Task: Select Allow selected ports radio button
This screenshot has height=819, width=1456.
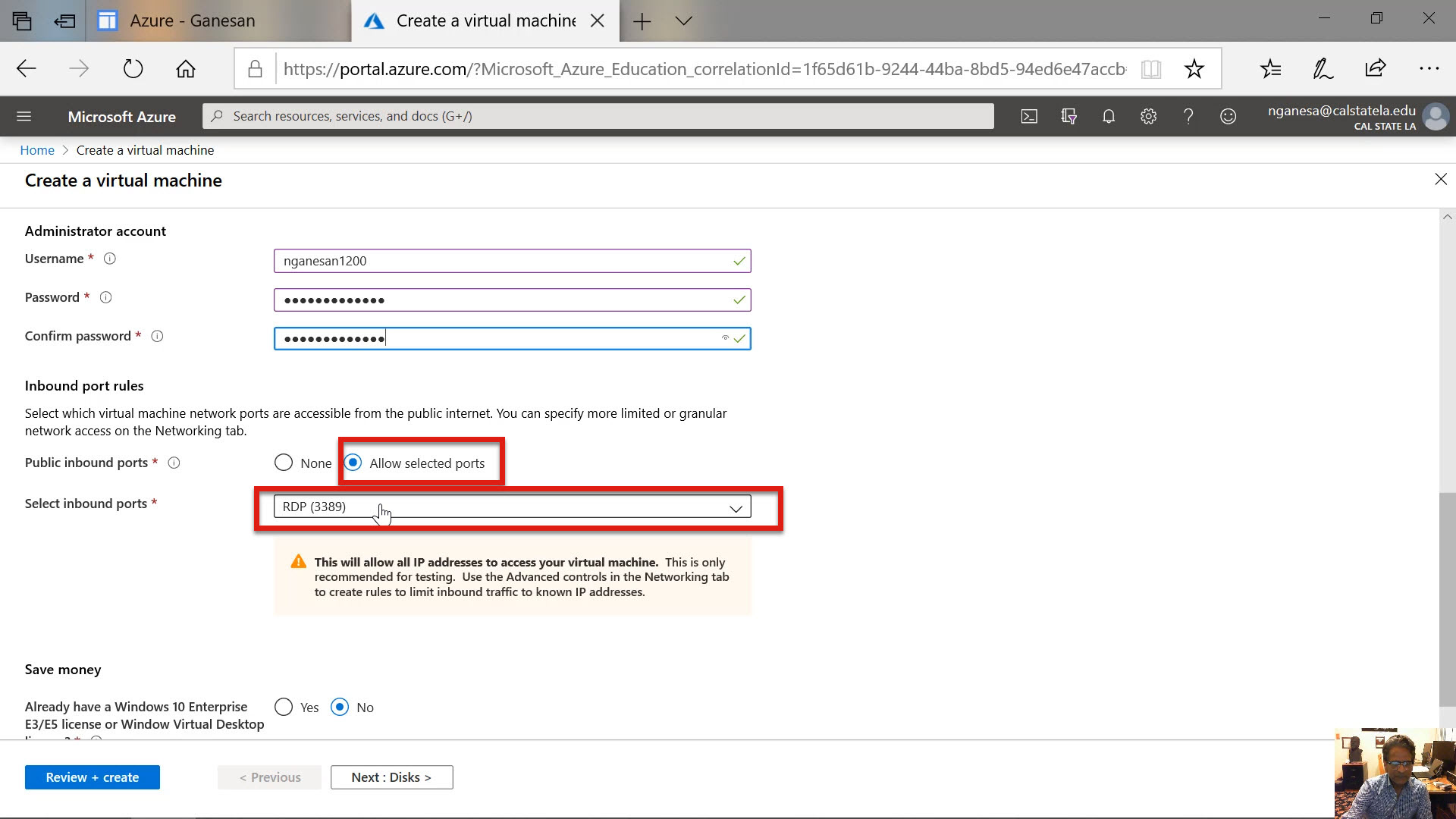Action: (353, 463)
